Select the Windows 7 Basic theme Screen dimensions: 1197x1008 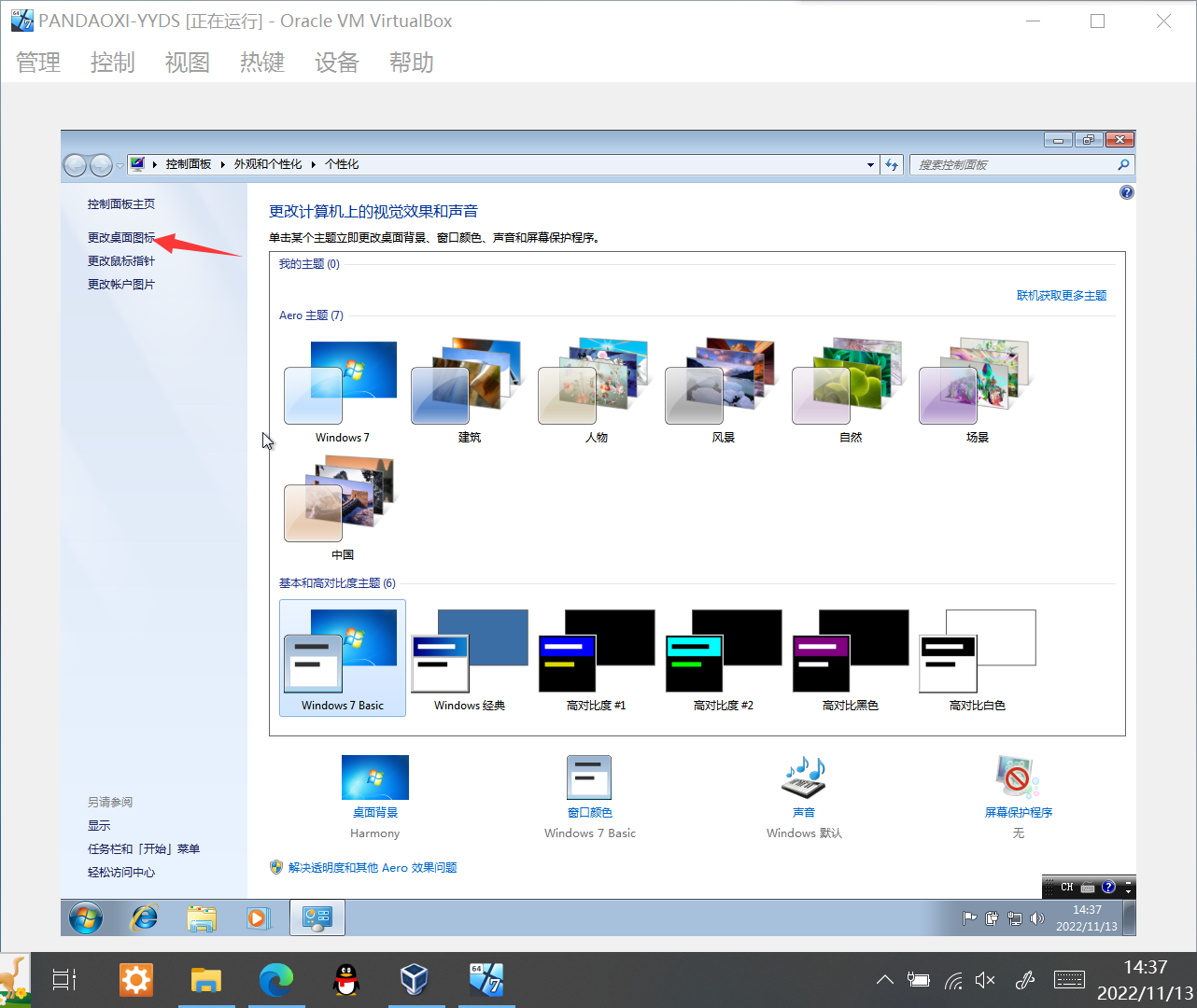click(342, 658)
